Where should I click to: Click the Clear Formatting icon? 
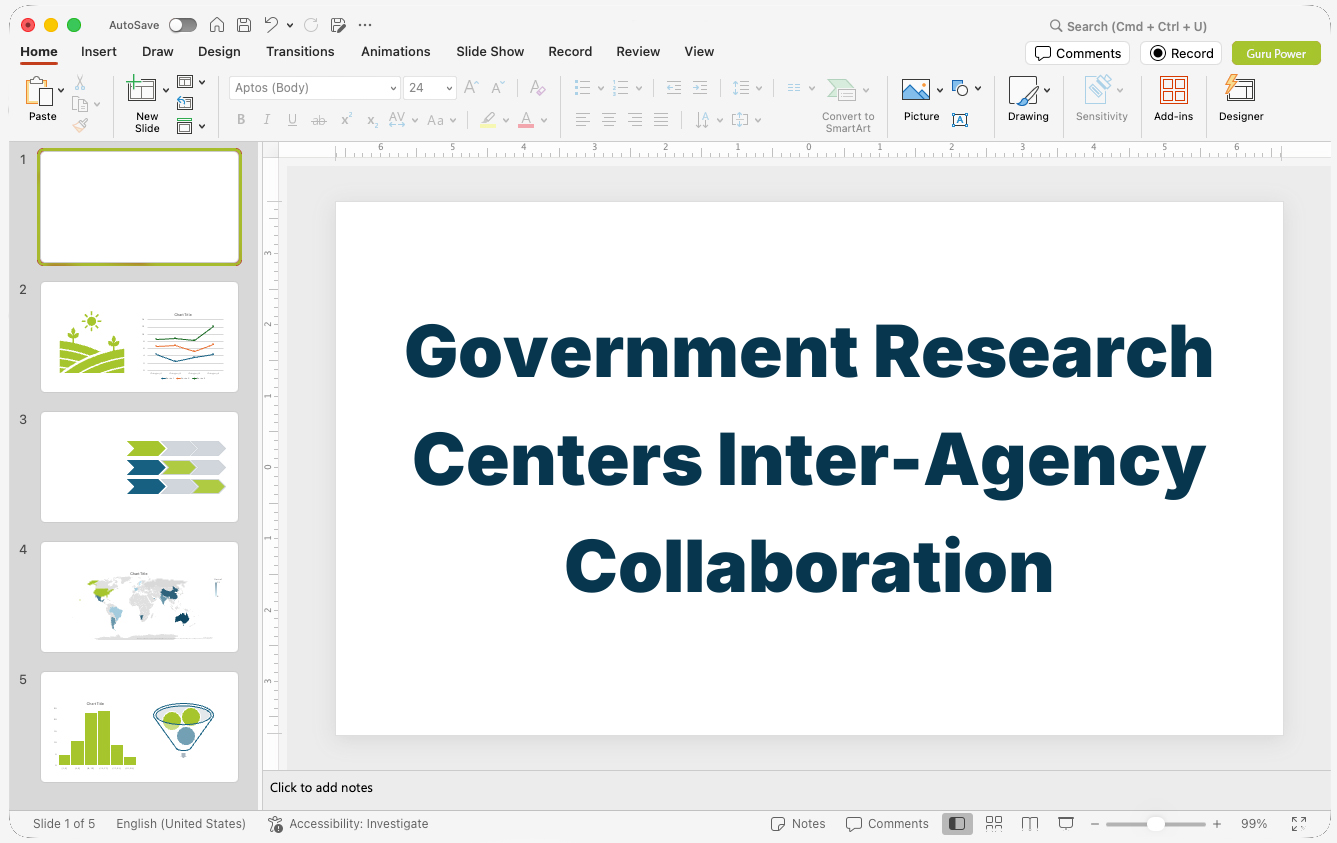tap(537, 88)
